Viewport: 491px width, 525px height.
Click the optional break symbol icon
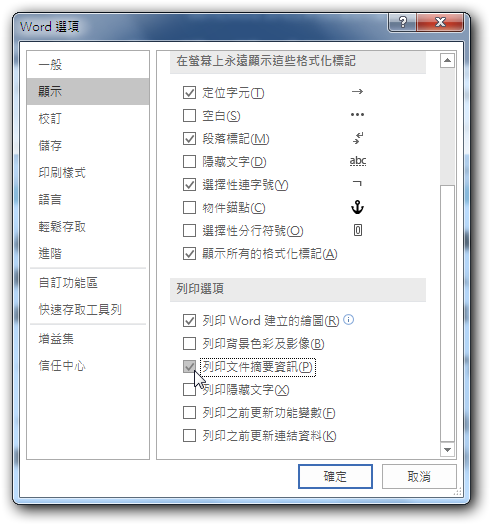(x=357, y=230)
